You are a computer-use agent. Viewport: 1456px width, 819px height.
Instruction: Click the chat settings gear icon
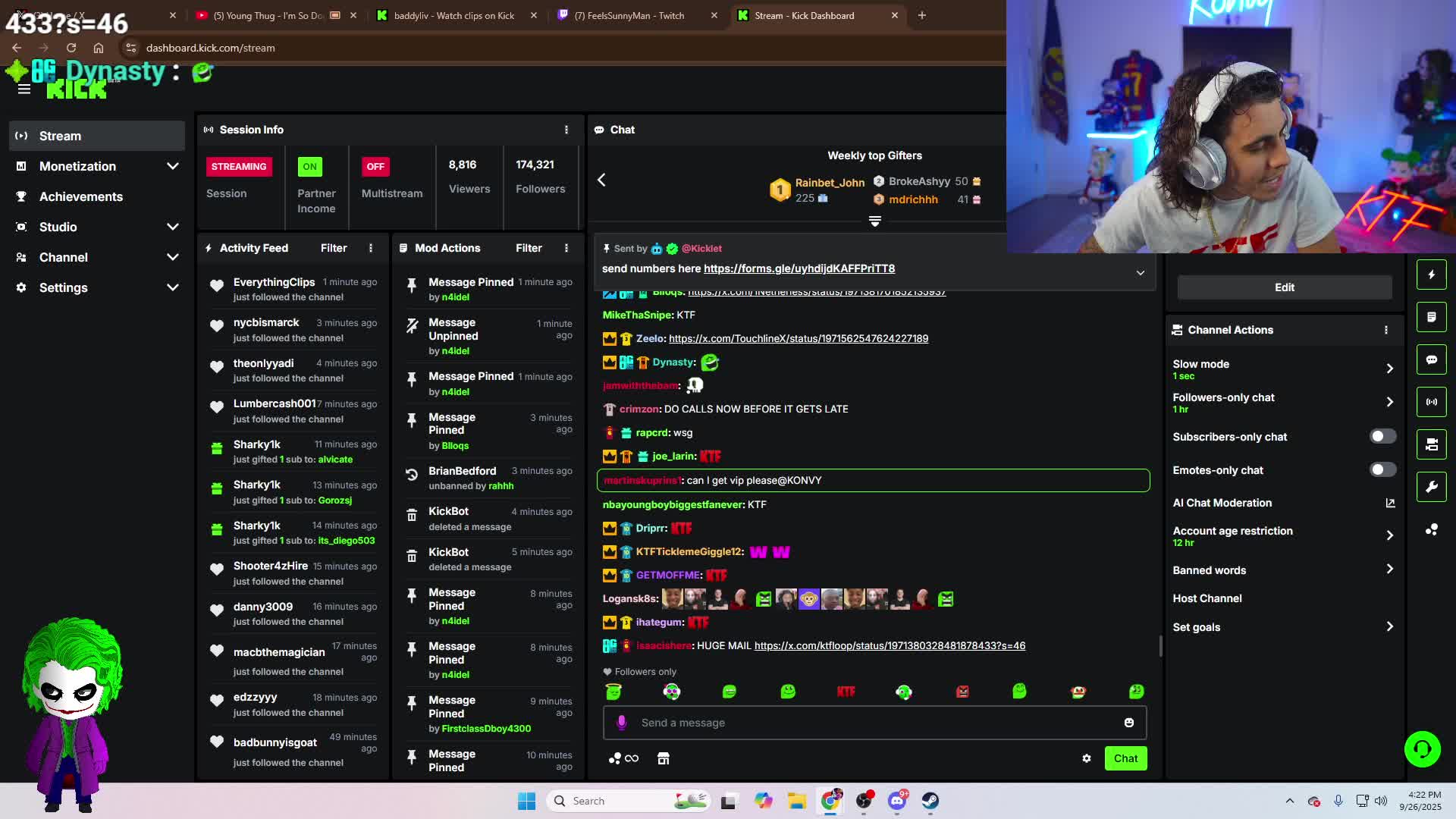[x=1086, y=758]
